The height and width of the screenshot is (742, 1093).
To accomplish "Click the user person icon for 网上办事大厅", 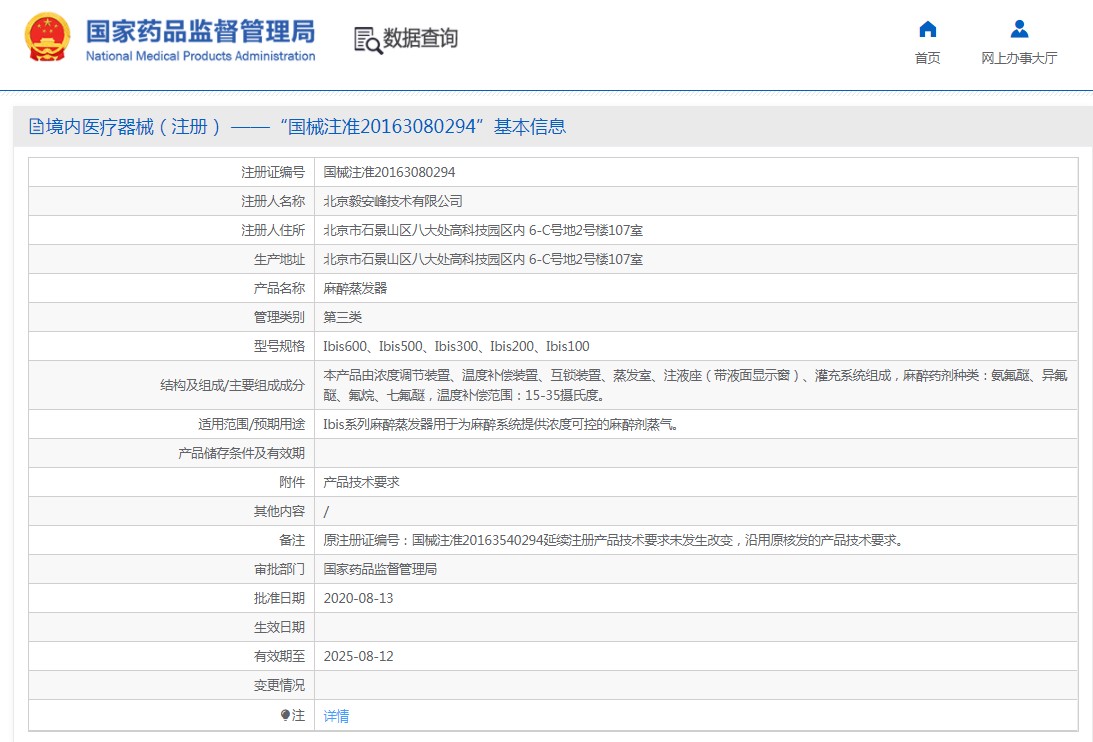I will click(1019, 29).
